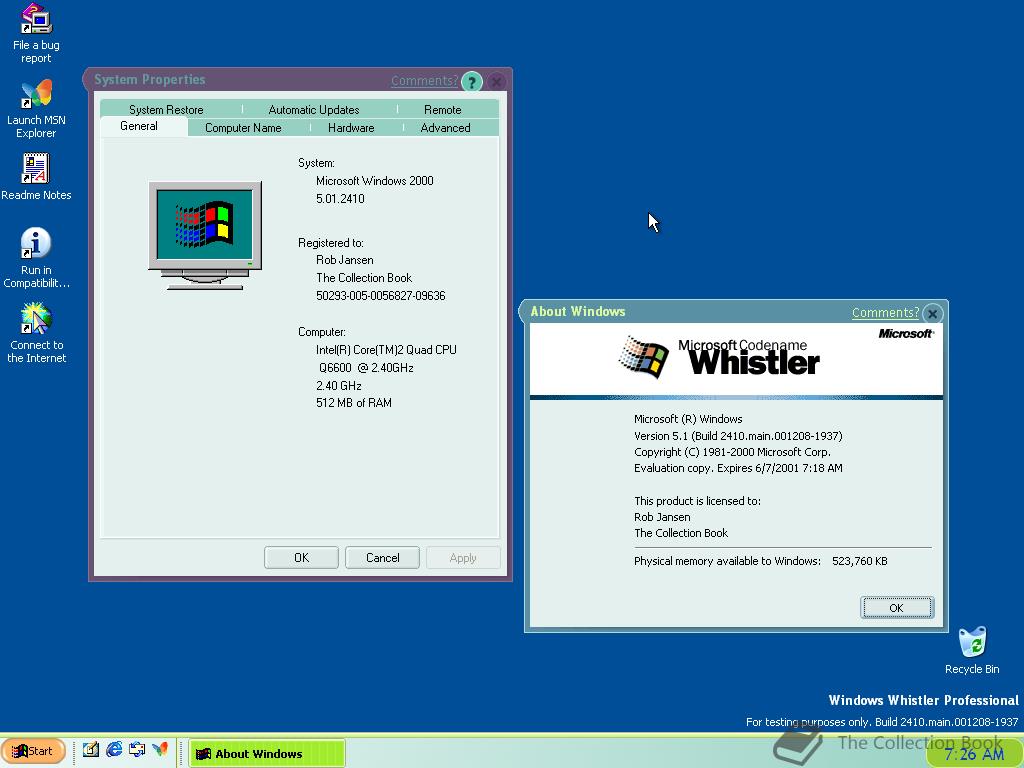This screenshot has width=1024, height=768.
Task: Open the Comments link in About Windows
Action: pyautogui.click(x=886, y=313)
